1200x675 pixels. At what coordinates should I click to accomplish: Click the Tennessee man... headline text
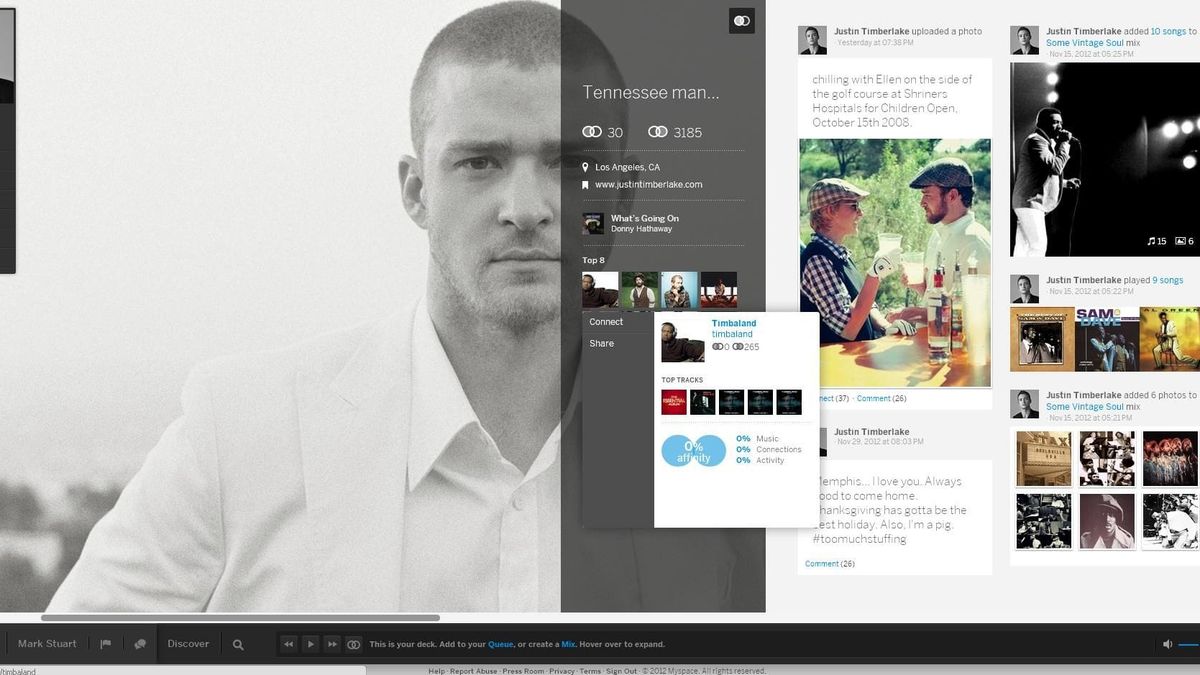tap(650, 93)
